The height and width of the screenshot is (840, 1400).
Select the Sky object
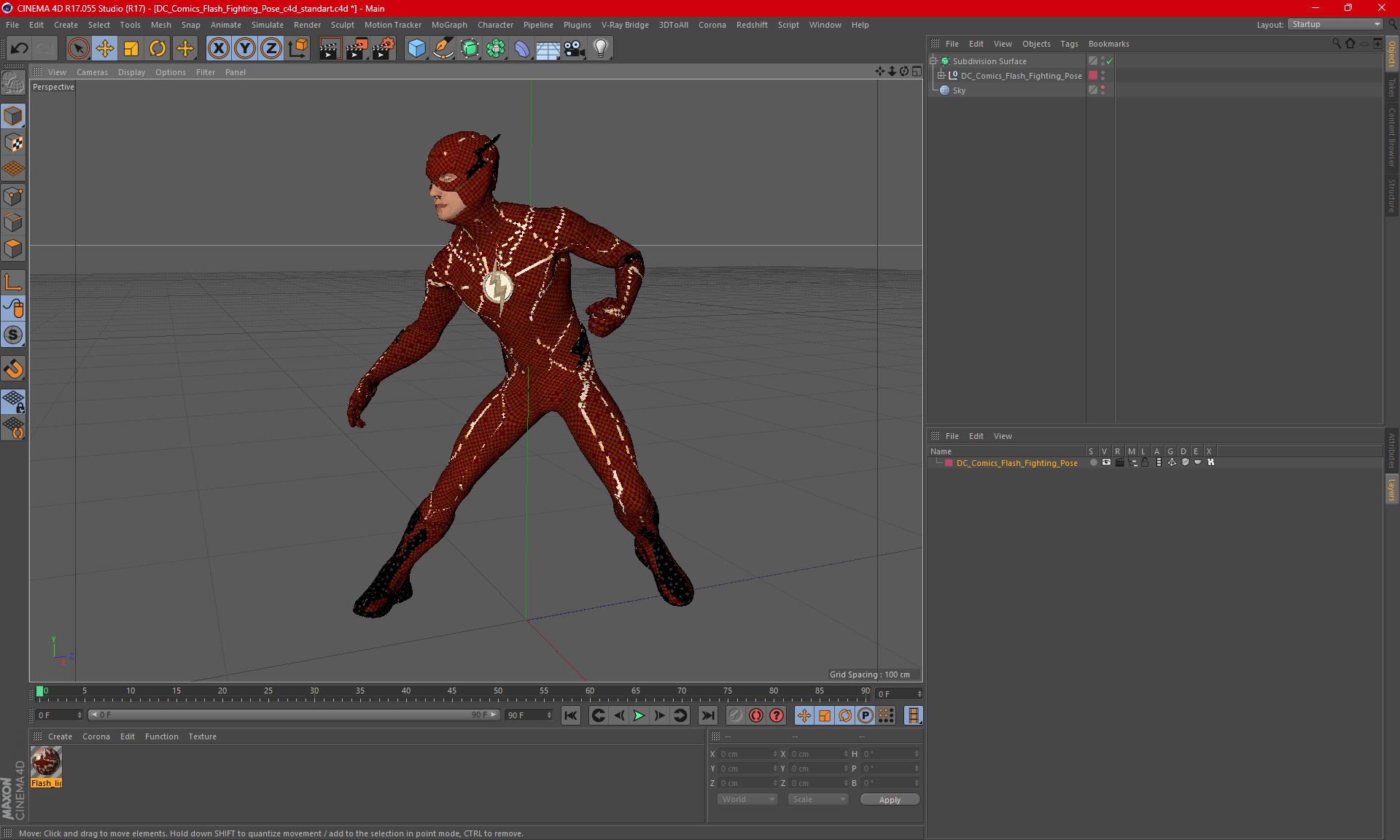tap(959, 90)
